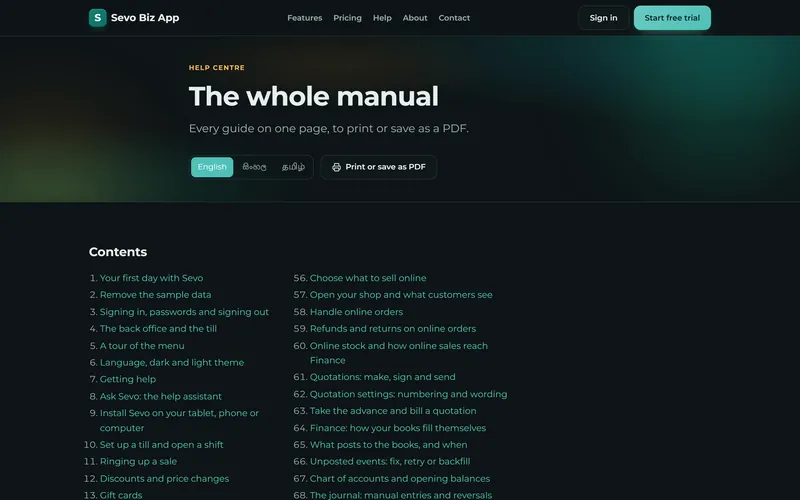The image size is (800, 500).
Task: Open the Help menu item
Action: (382, 18)
